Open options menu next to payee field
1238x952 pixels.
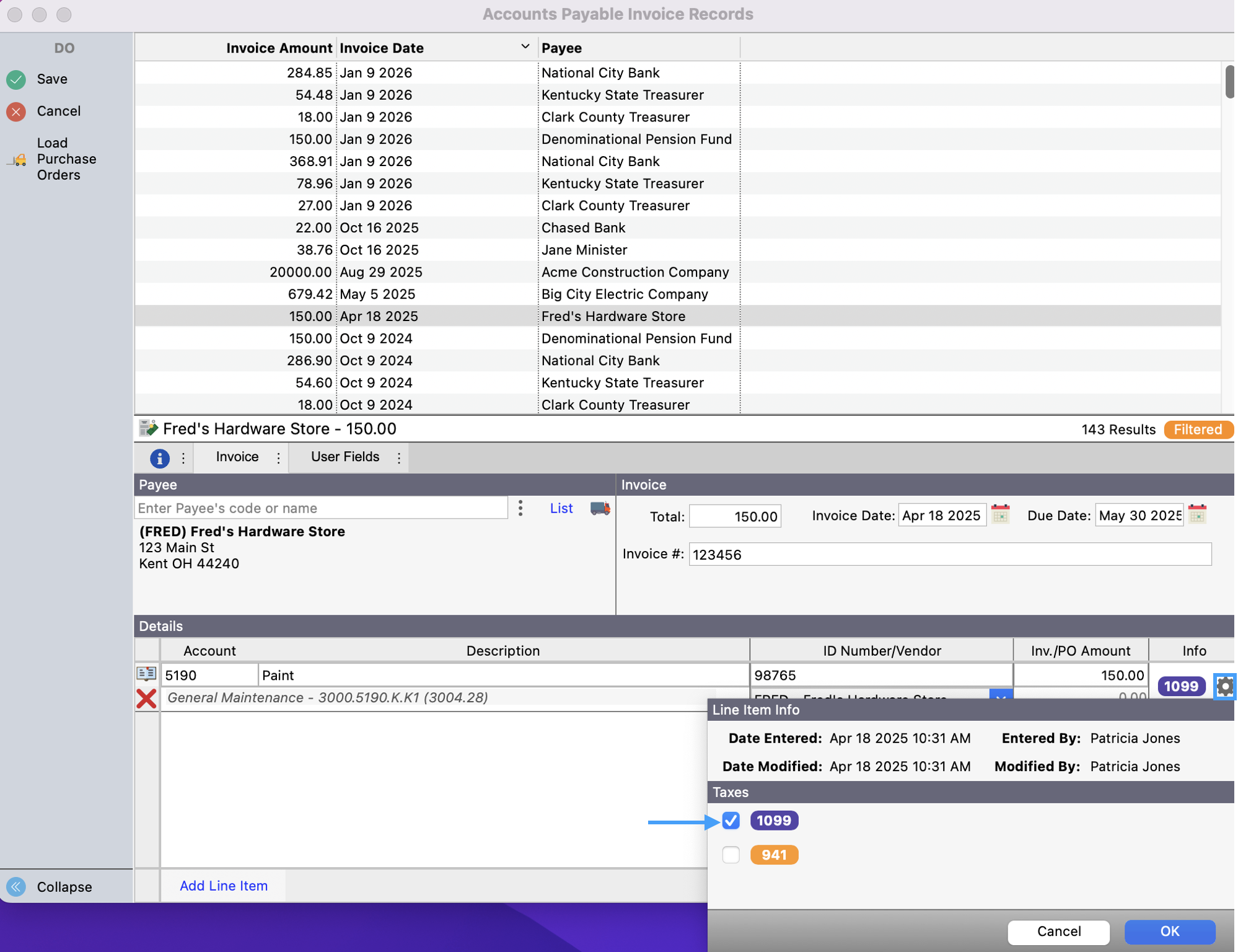tap(520, 508)
